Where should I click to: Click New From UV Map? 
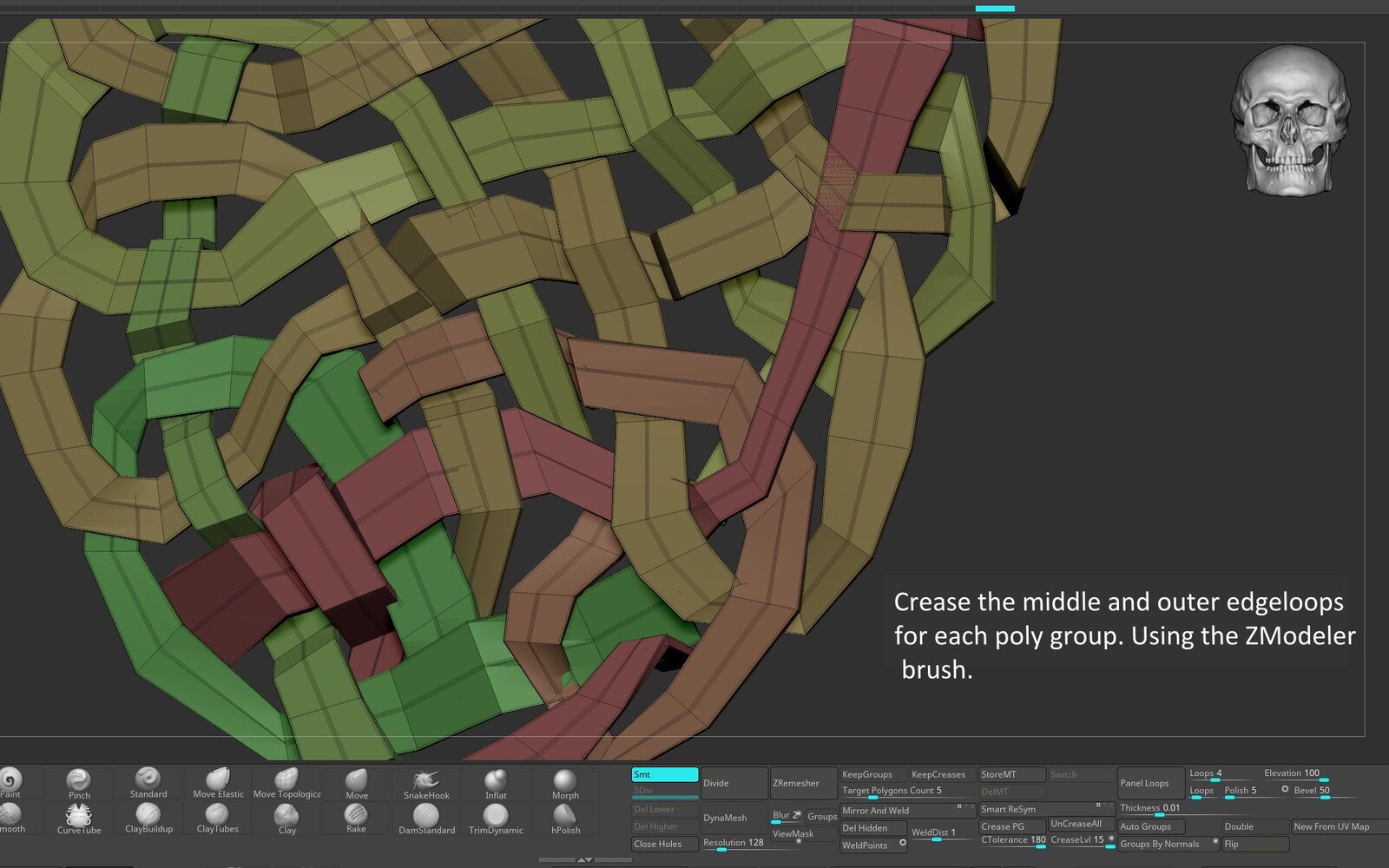pos(1340,826)
